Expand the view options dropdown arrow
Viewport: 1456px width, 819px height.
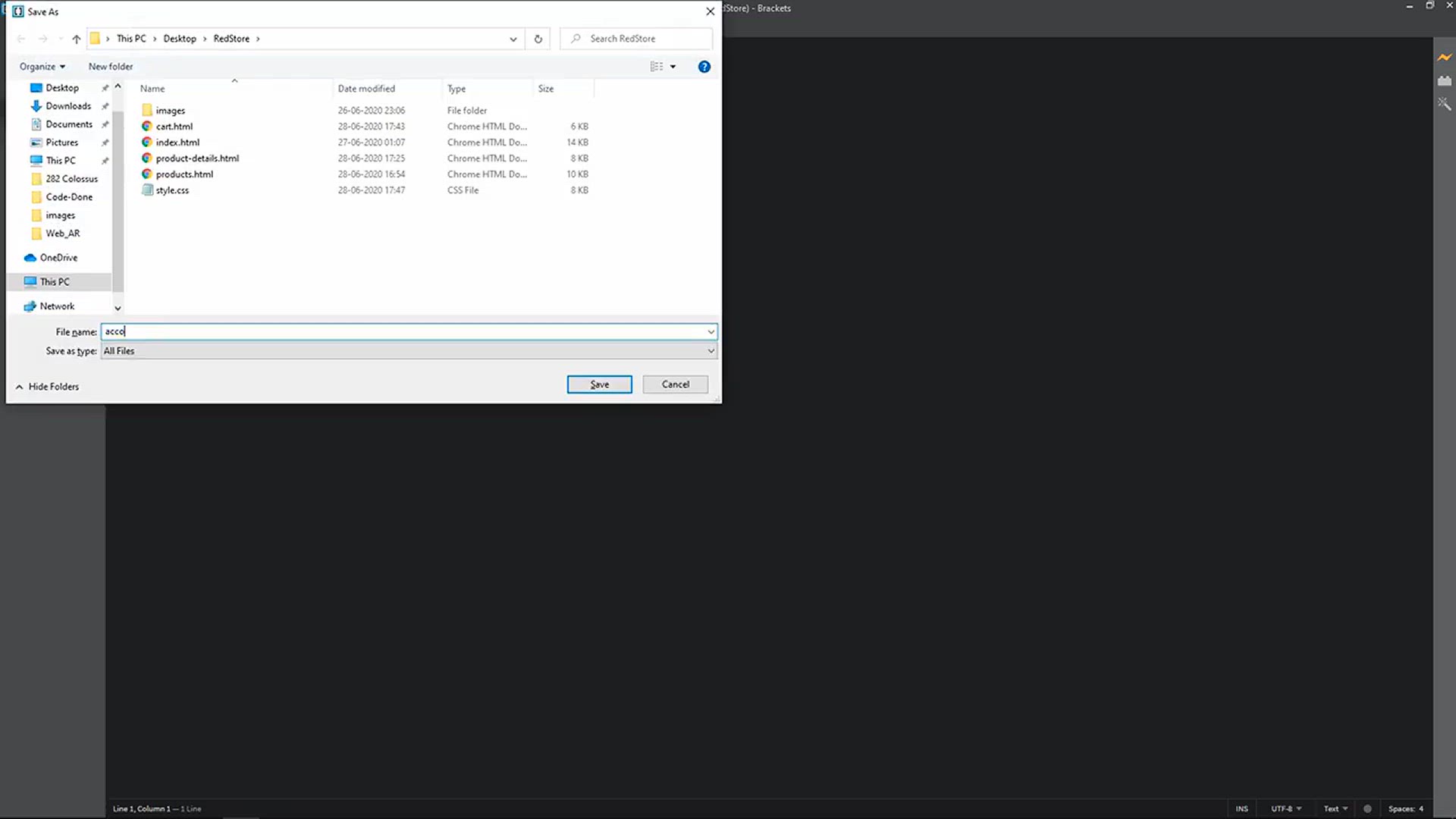click(673, 67)
